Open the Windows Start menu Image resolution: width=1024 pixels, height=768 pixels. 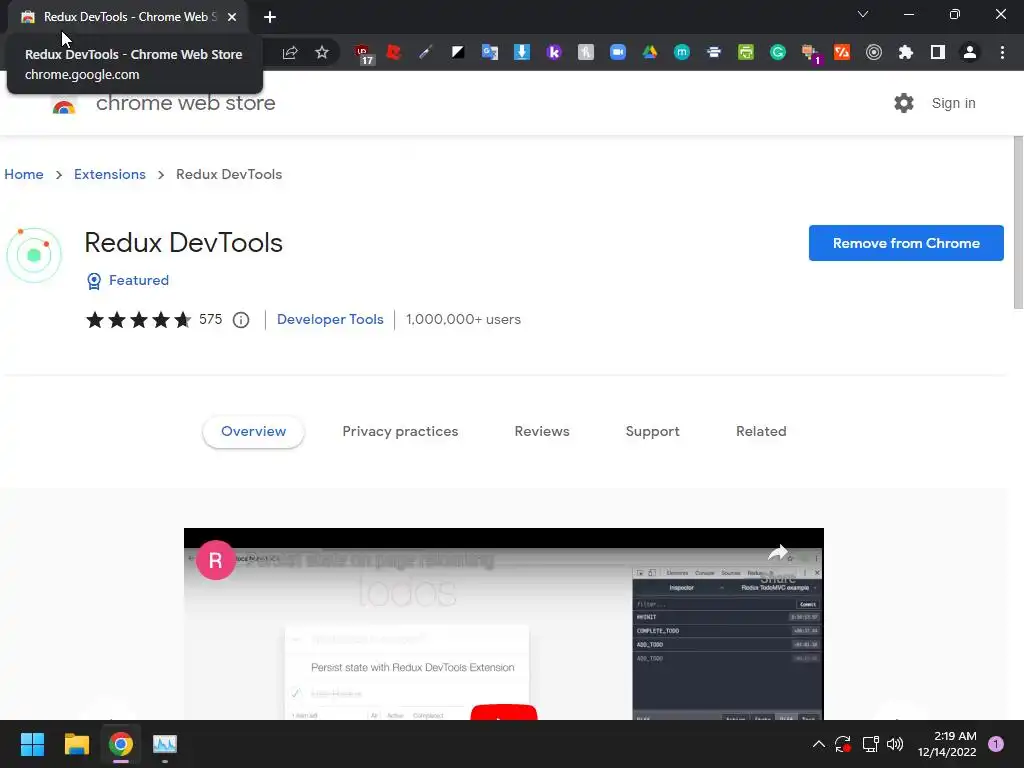point(32,744)
